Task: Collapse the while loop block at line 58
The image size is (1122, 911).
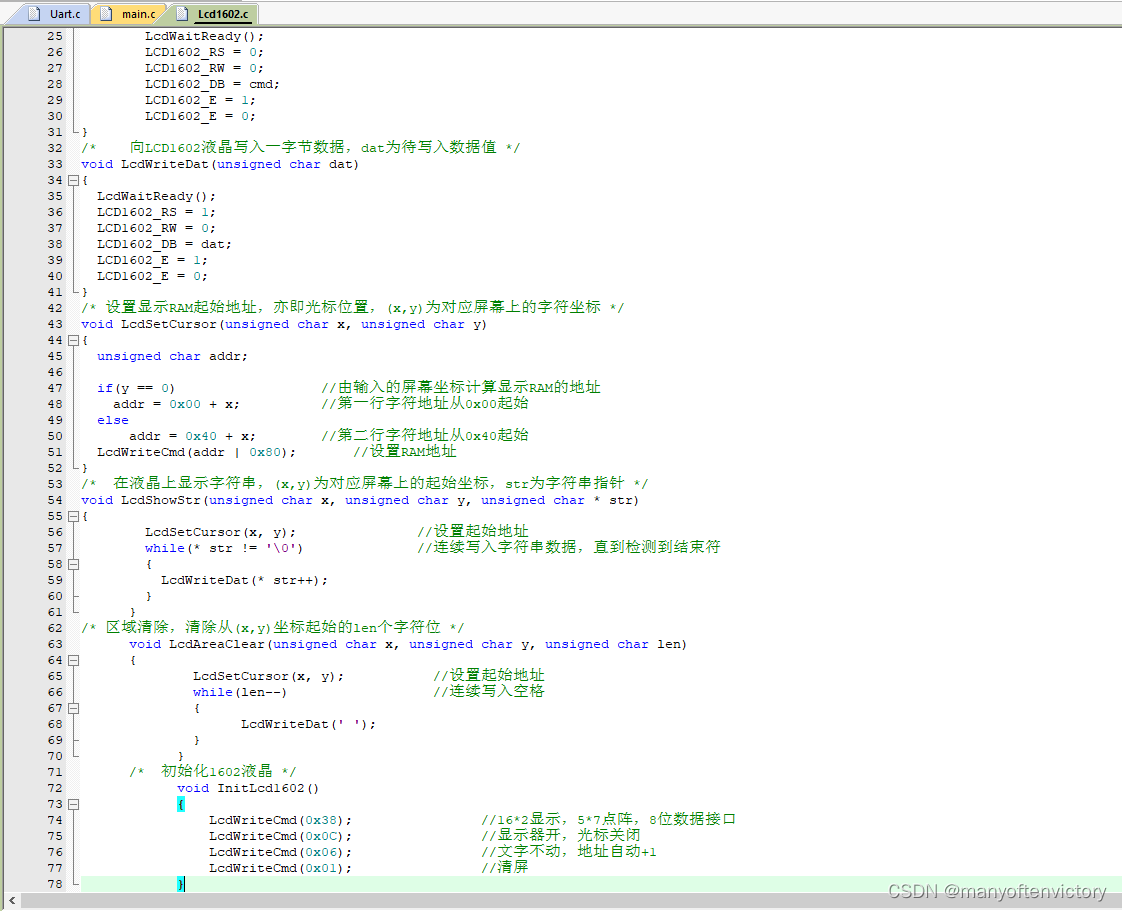Action: tap(73, 564)
